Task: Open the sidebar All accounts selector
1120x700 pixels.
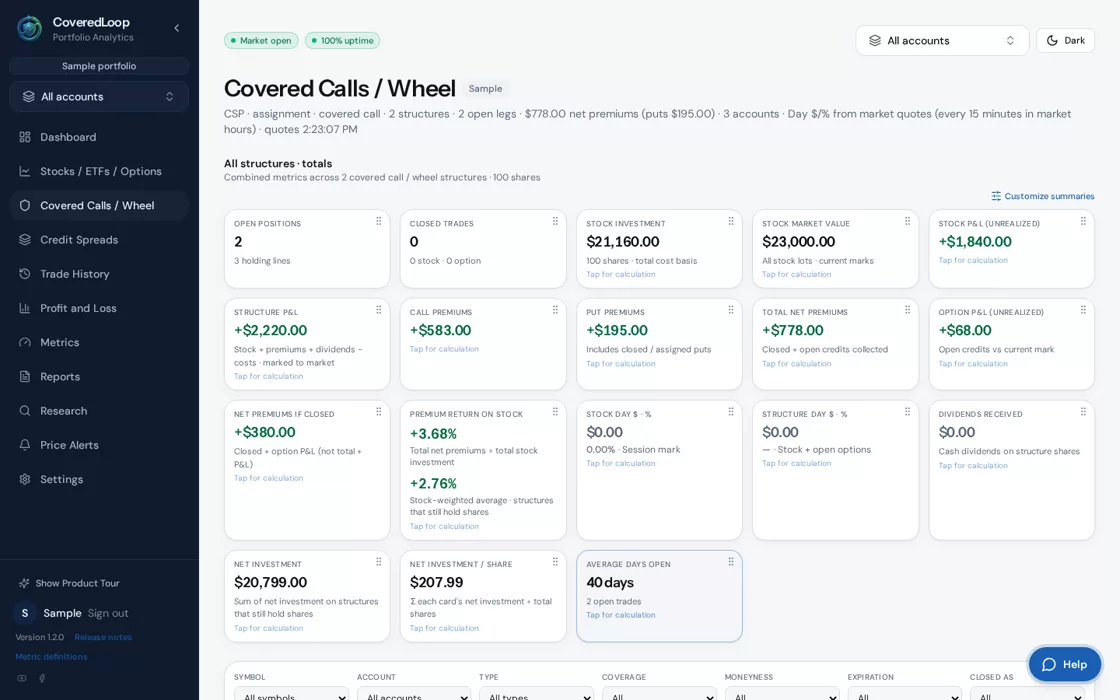Action: pyautogui.click(x=99, y=96)
